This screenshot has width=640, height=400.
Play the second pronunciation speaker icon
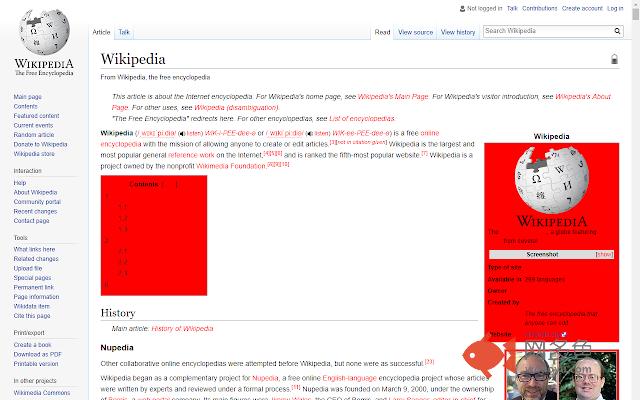pos(310,133)
